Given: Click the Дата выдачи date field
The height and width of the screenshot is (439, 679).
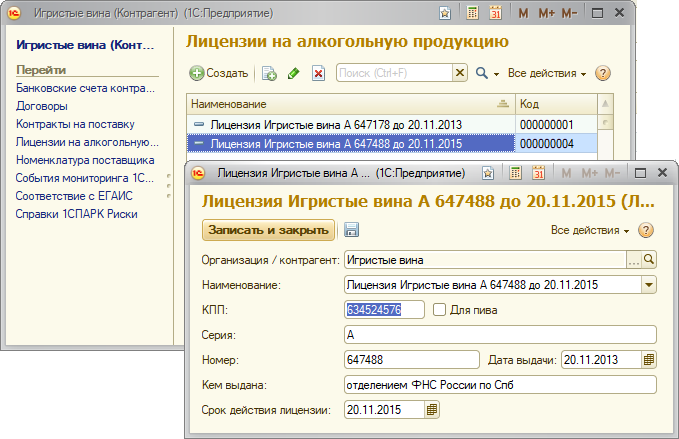Looking at the screenshot, I should click(601, 360).
